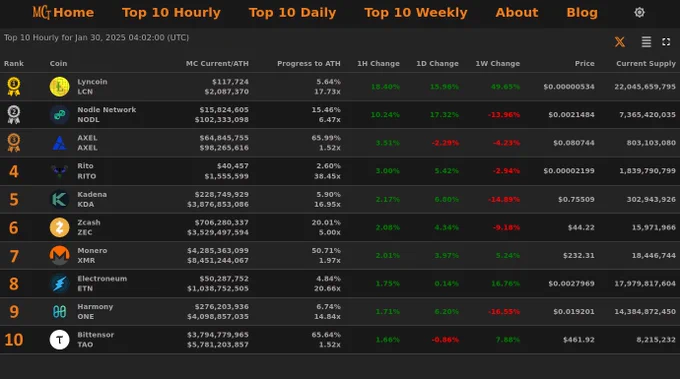Viewport: 680px width, 379px height.
Task: Click the bronze rank 3 medal
Action: (x=14, y=143)
